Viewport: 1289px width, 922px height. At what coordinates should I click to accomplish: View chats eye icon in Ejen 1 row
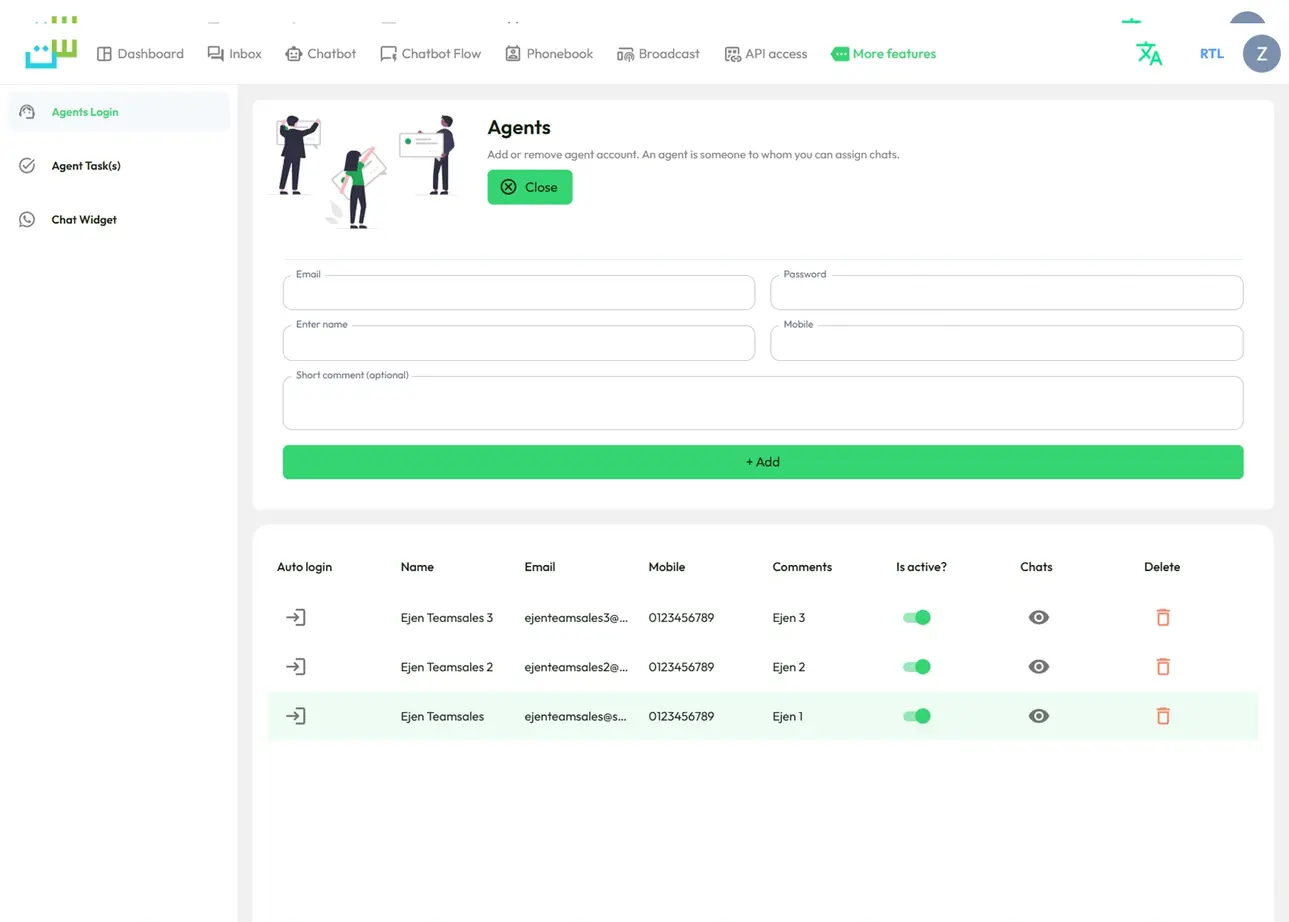tap(1039, 716)
